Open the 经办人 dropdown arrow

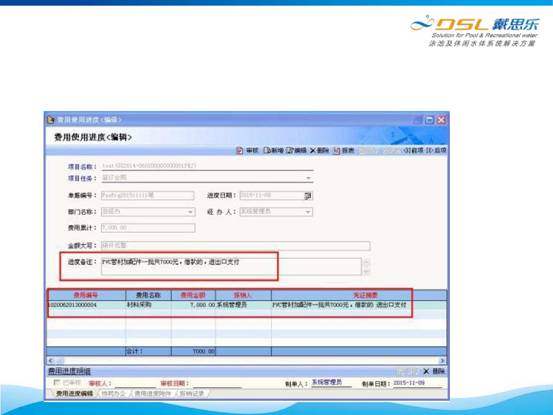[308, 212]
